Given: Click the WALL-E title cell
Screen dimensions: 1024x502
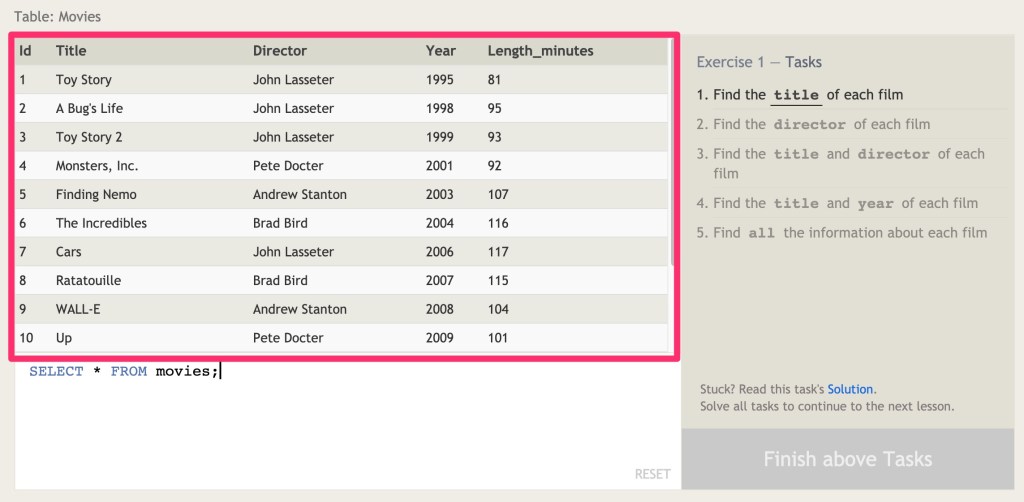Looking at the screenshot, I should (78, 309).
